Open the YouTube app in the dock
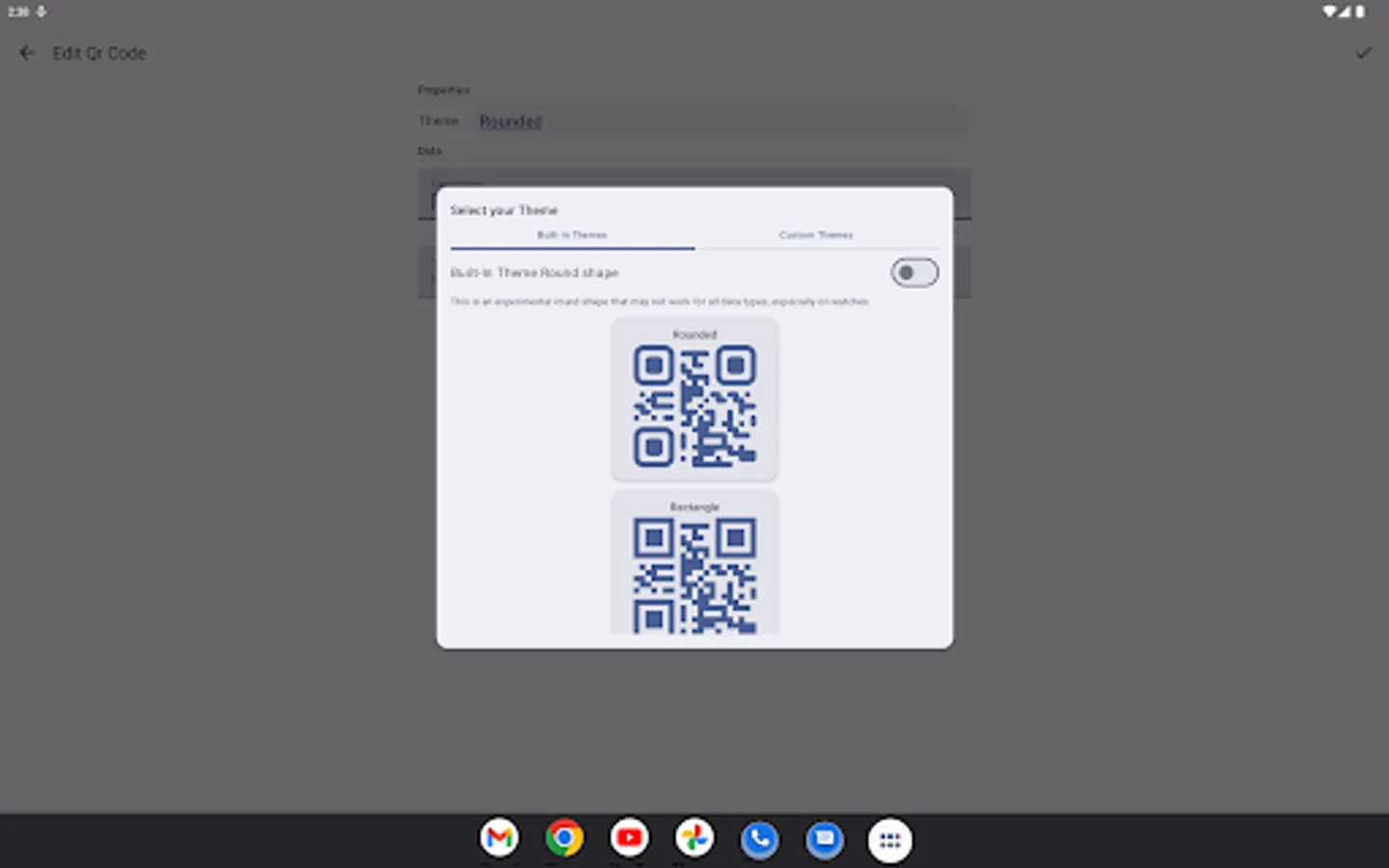The height and width of the screenshot is (868, 1389). click(x=630, y=838)
